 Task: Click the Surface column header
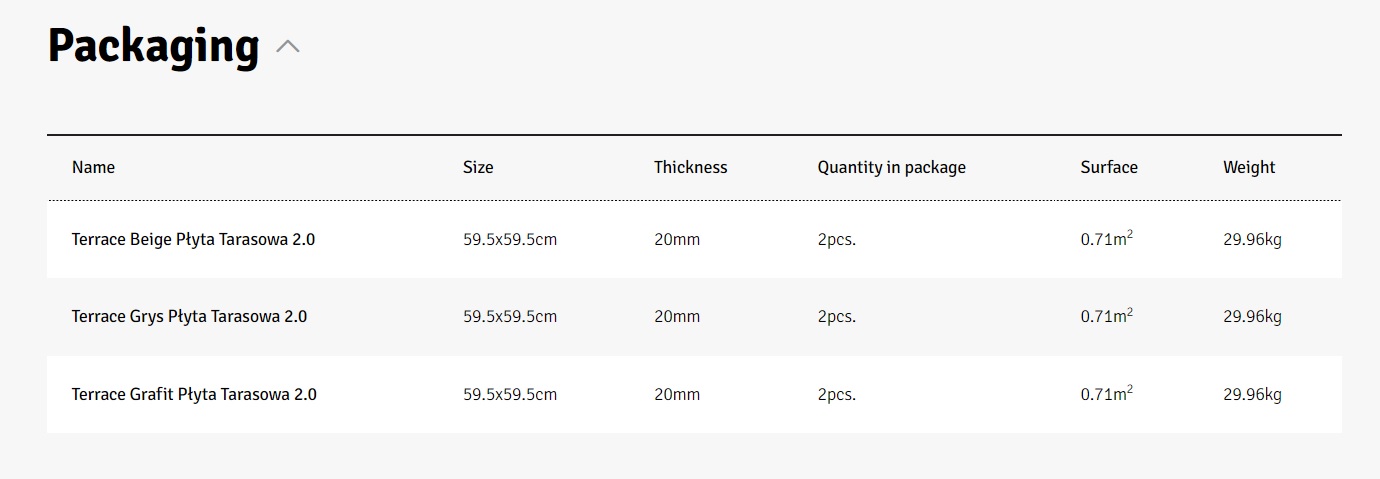point(1108,167)
